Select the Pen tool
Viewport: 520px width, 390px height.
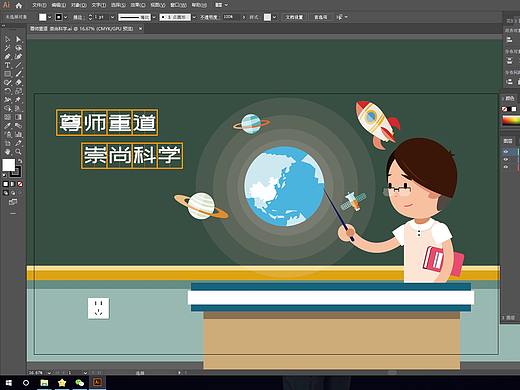(x=7, y=57)
